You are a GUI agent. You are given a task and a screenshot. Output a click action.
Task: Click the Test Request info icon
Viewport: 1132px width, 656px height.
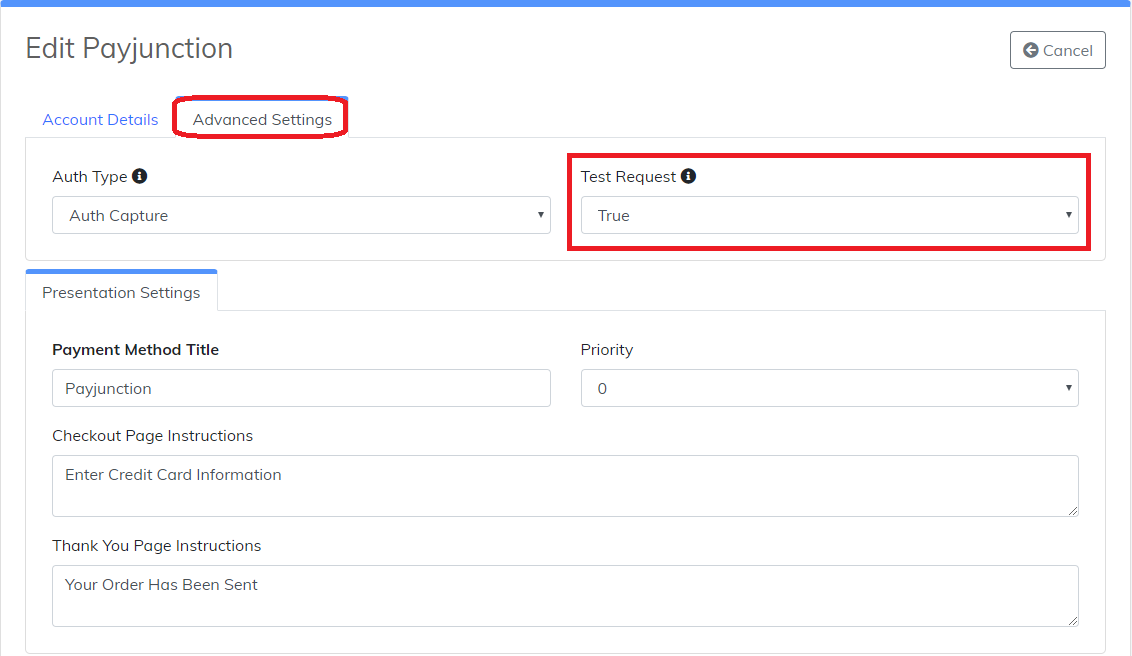click(689, 176)
